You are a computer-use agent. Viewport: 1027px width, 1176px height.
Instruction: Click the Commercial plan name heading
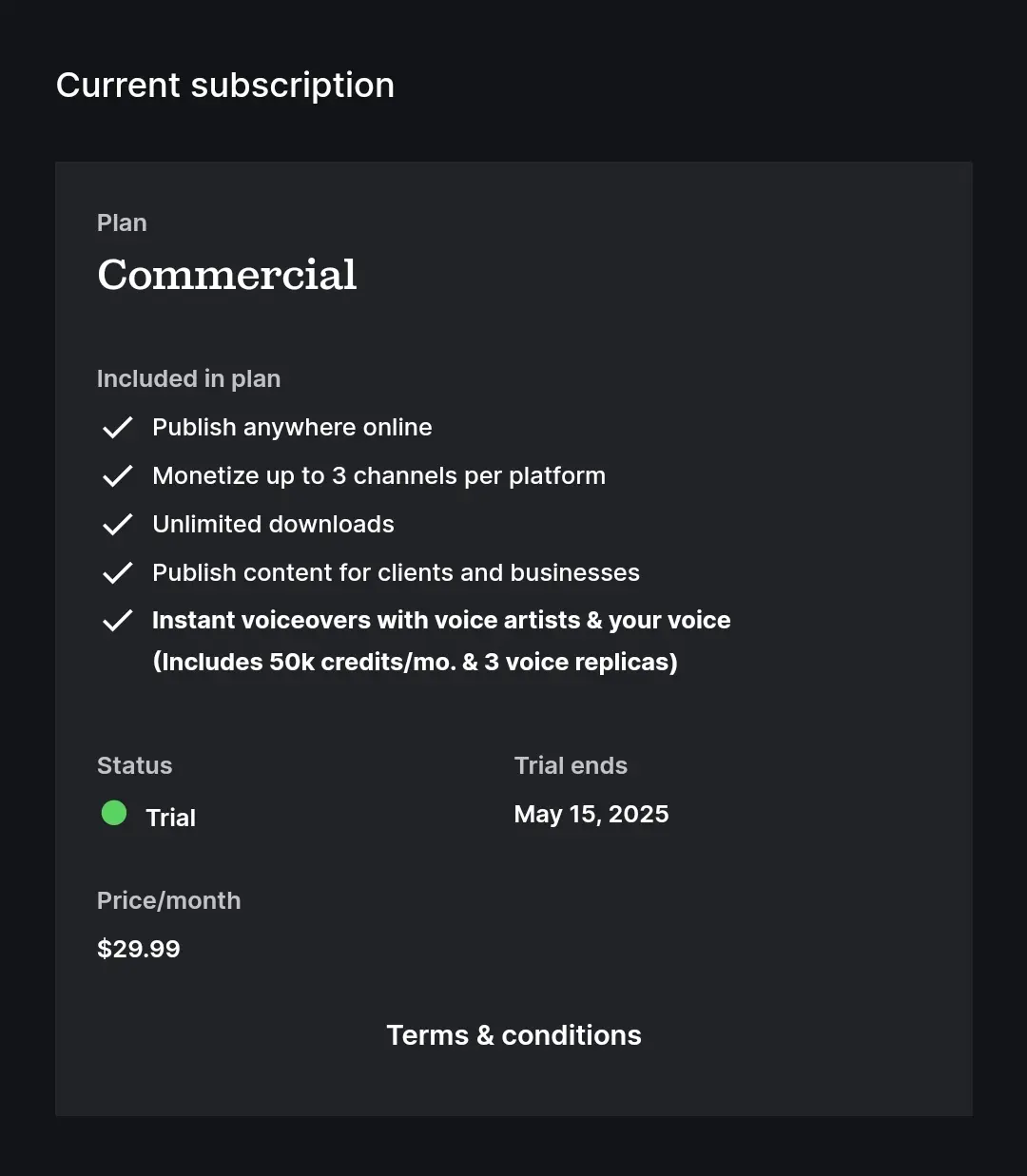[x=227, y=275]
